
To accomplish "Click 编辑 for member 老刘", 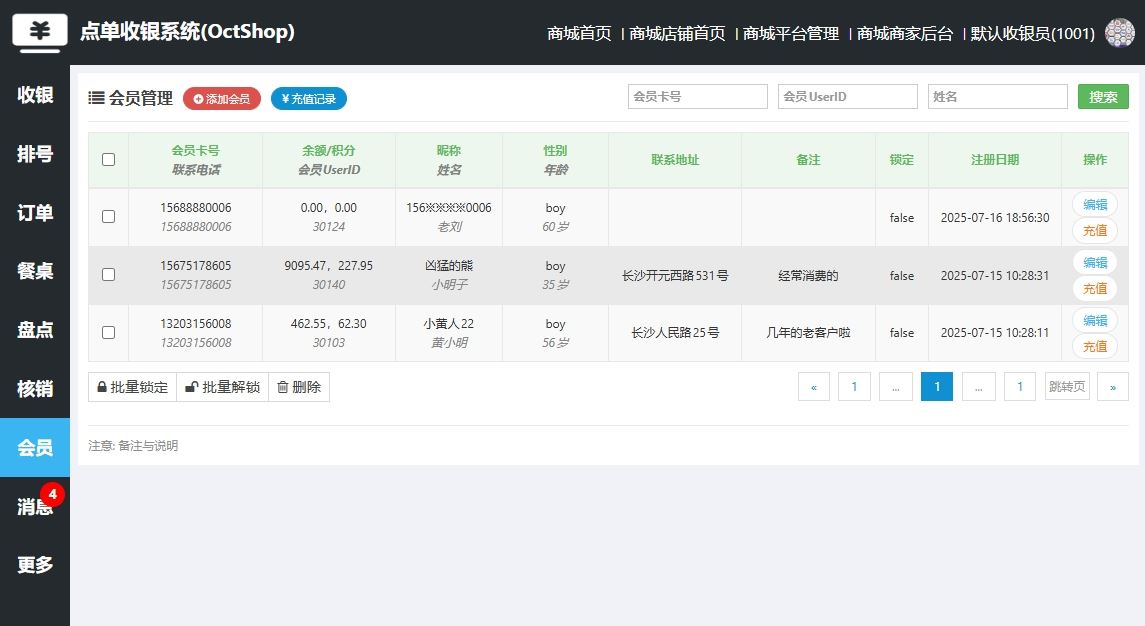I will [x=1095, y=205].
